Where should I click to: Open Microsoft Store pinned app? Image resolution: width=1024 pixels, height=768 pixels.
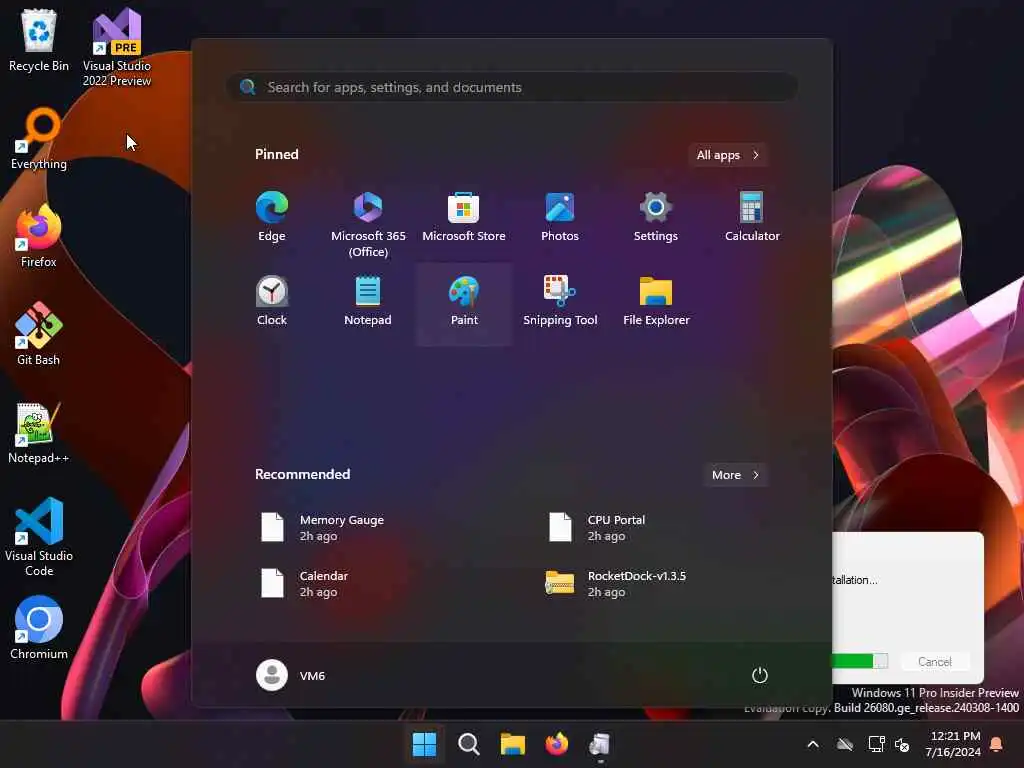pyautogui.click(x=464, y=217)
